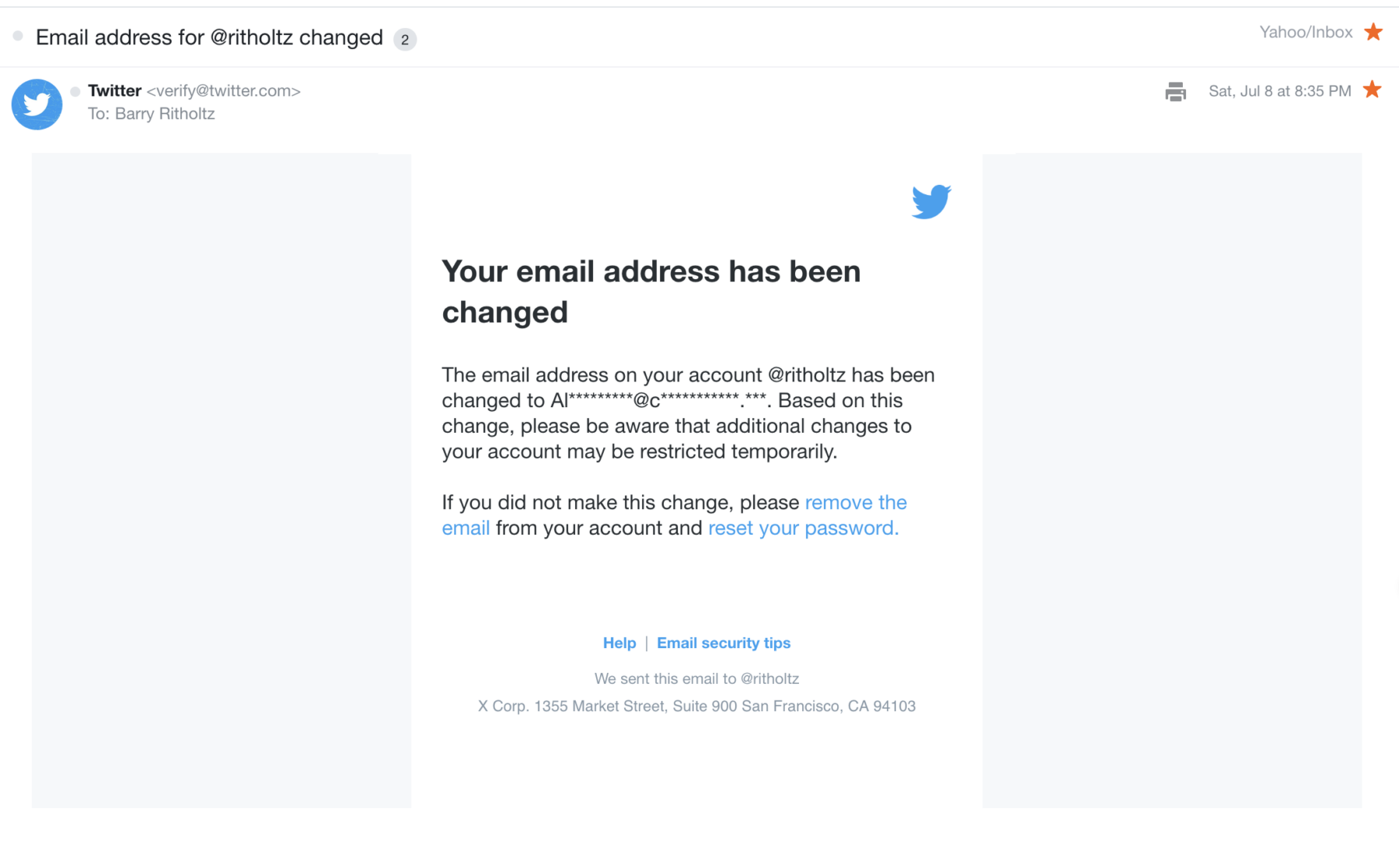Open the Help link in the footer
1399x868 pixels.
click(619, 643)
